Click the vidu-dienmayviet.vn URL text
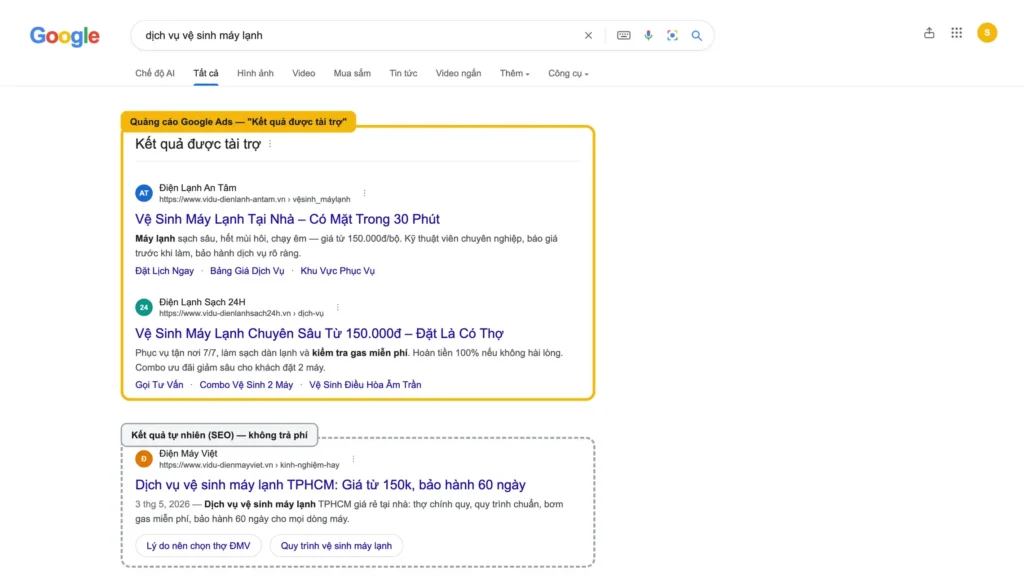The image size is (1024, 576). pyautogui.click(x=249, y=465)
